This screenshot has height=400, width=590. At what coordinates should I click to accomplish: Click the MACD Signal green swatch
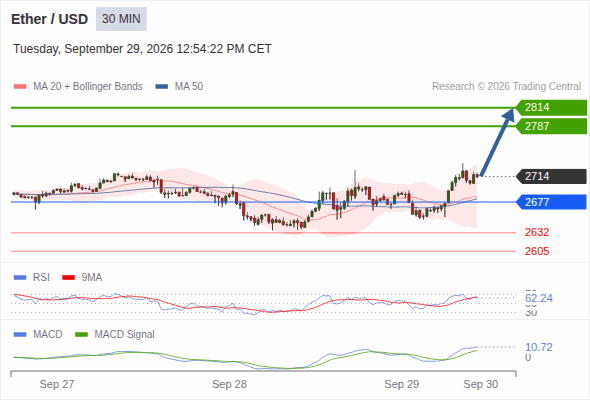coord(81,335)
